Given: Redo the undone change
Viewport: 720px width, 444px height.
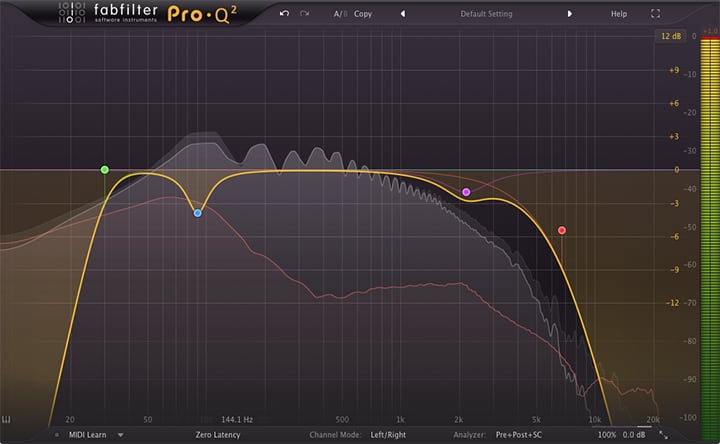Looking at the screenshot, I should (x=304, y=13).
